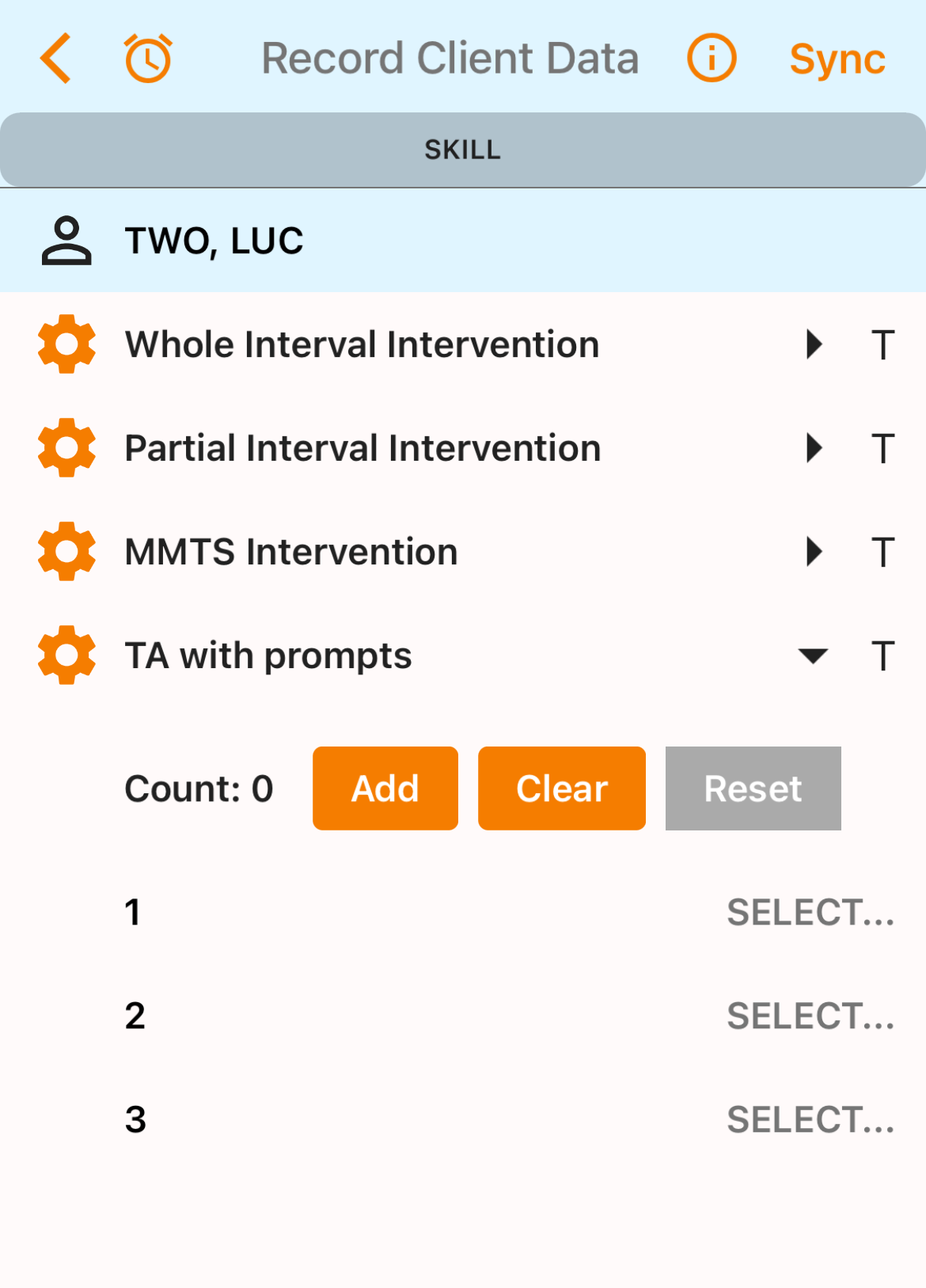Tap the T icon beside MMTS Intervention

882,552
